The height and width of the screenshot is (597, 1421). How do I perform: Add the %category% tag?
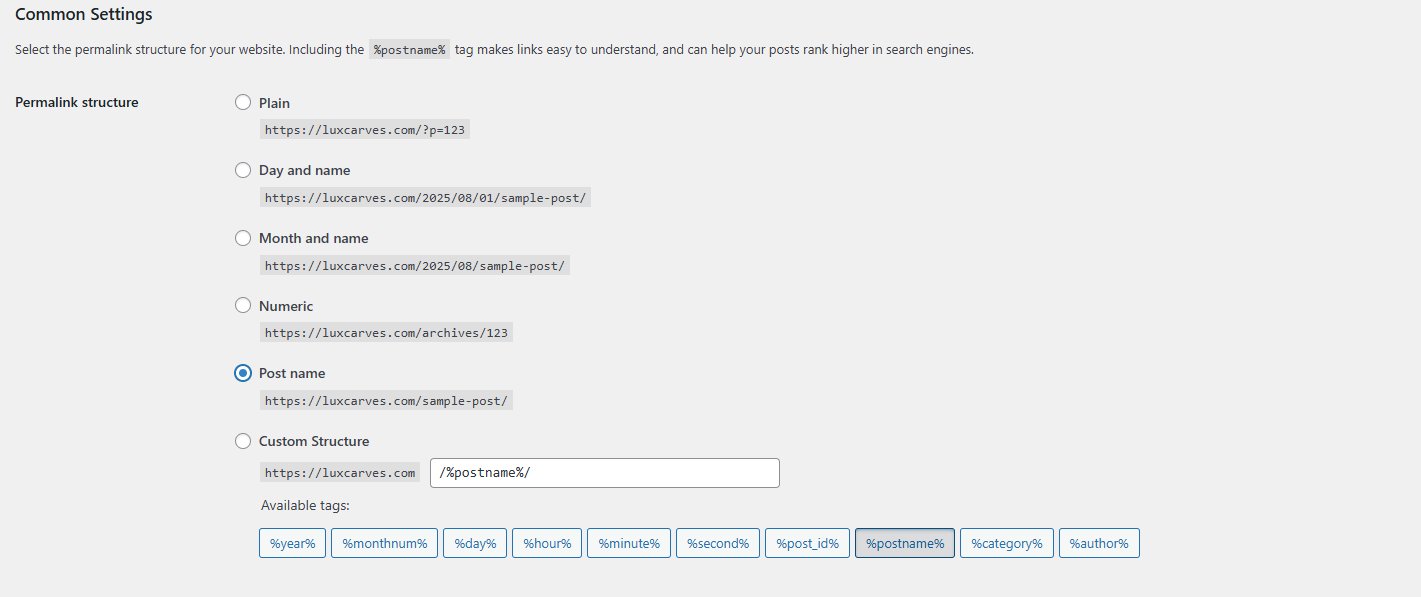tap(1006, 543)
